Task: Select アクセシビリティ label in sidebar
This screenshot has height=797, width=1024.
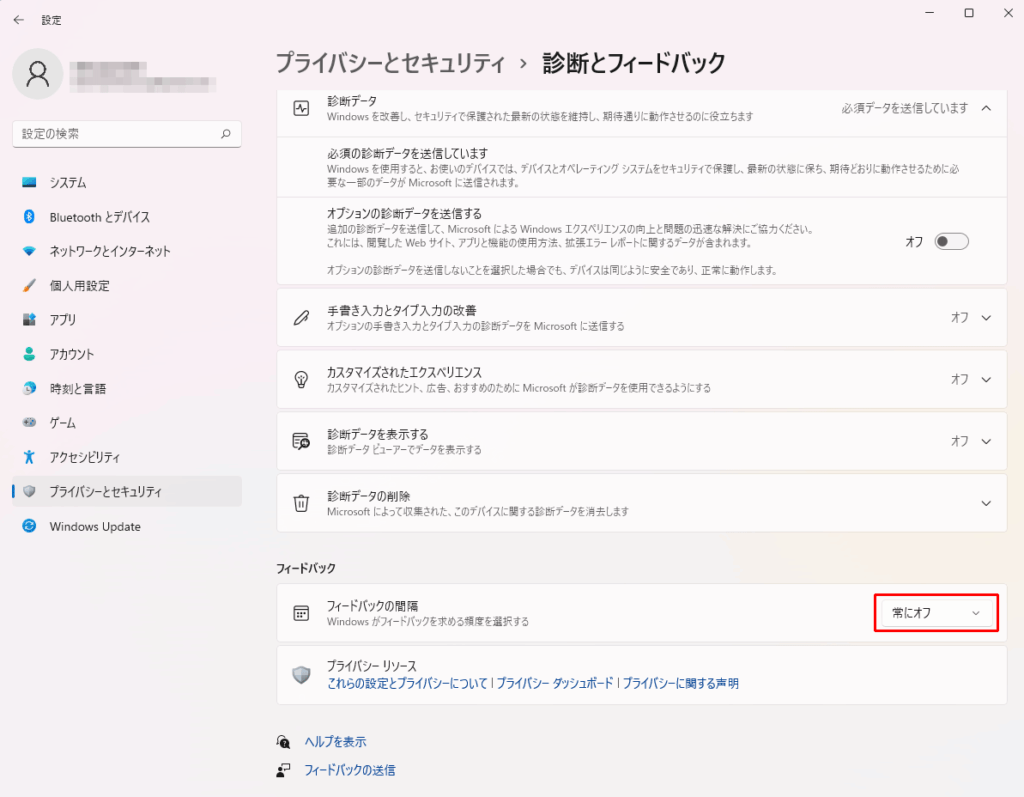Action: coord(85,457)
